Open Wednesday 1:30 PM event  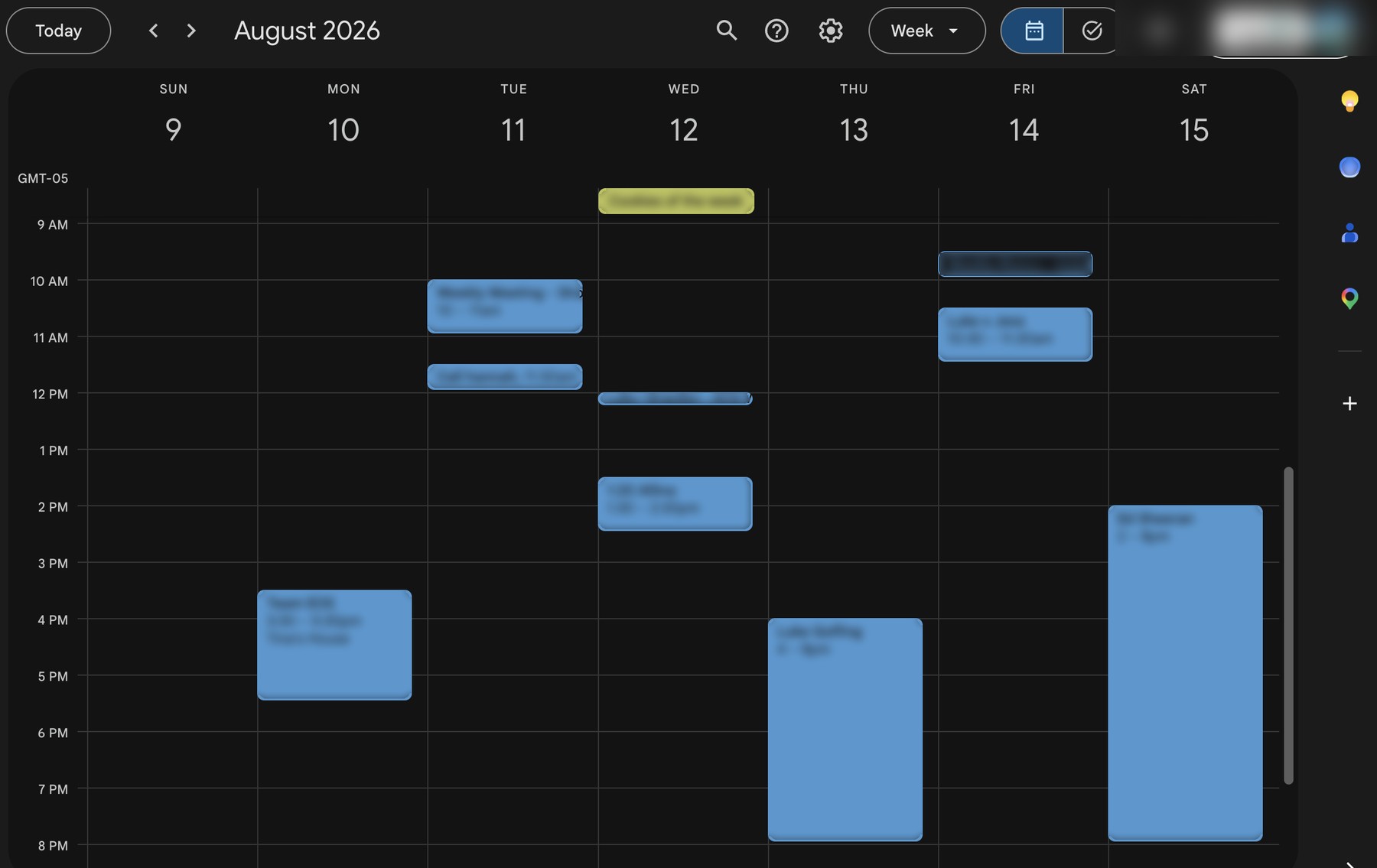pyautogui.click(x=675, y=504)
